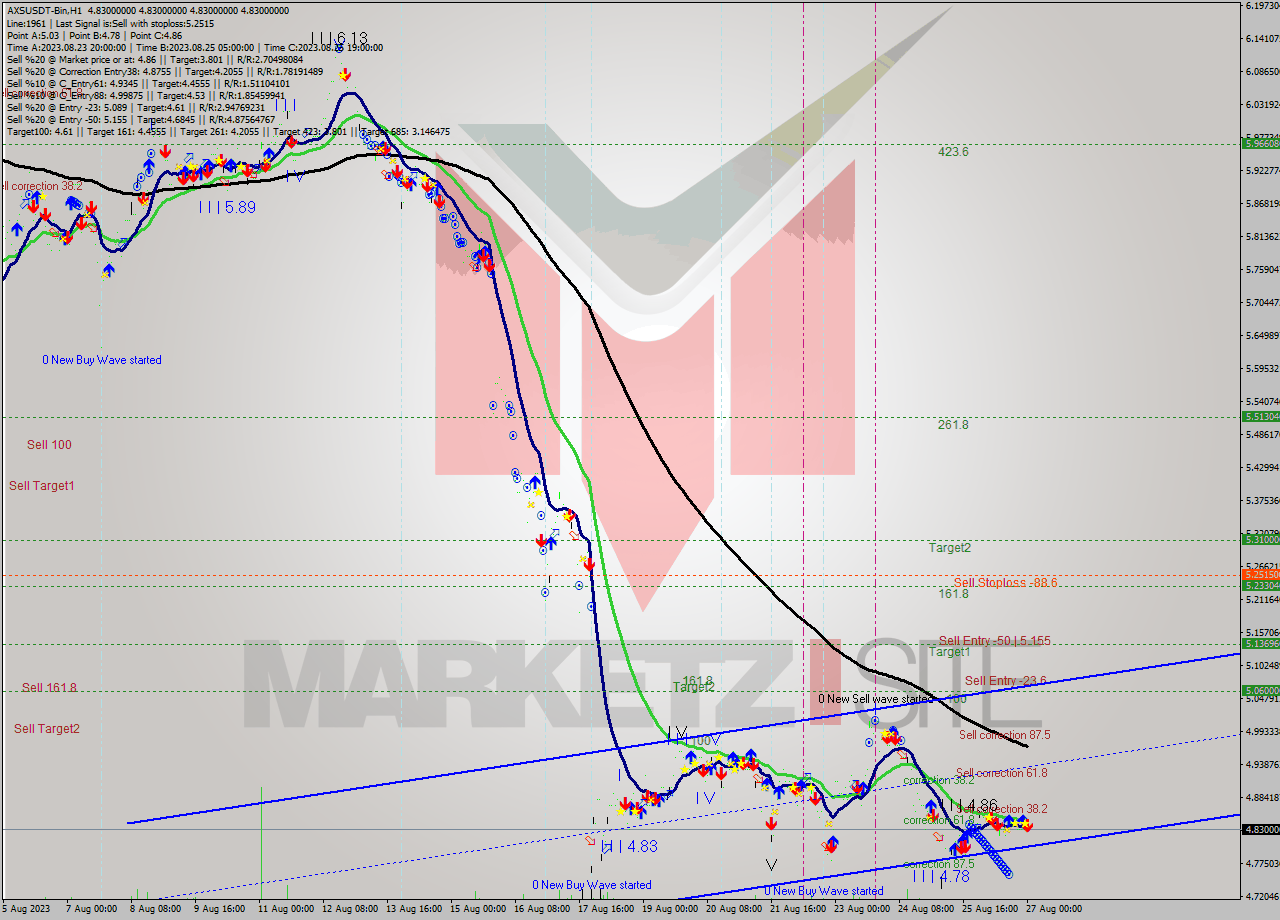Select the hollow red arrow left of 4.83 label
Image resolution: width=1280 pixels, height=920 pixels.
click(x=591, y=841)
